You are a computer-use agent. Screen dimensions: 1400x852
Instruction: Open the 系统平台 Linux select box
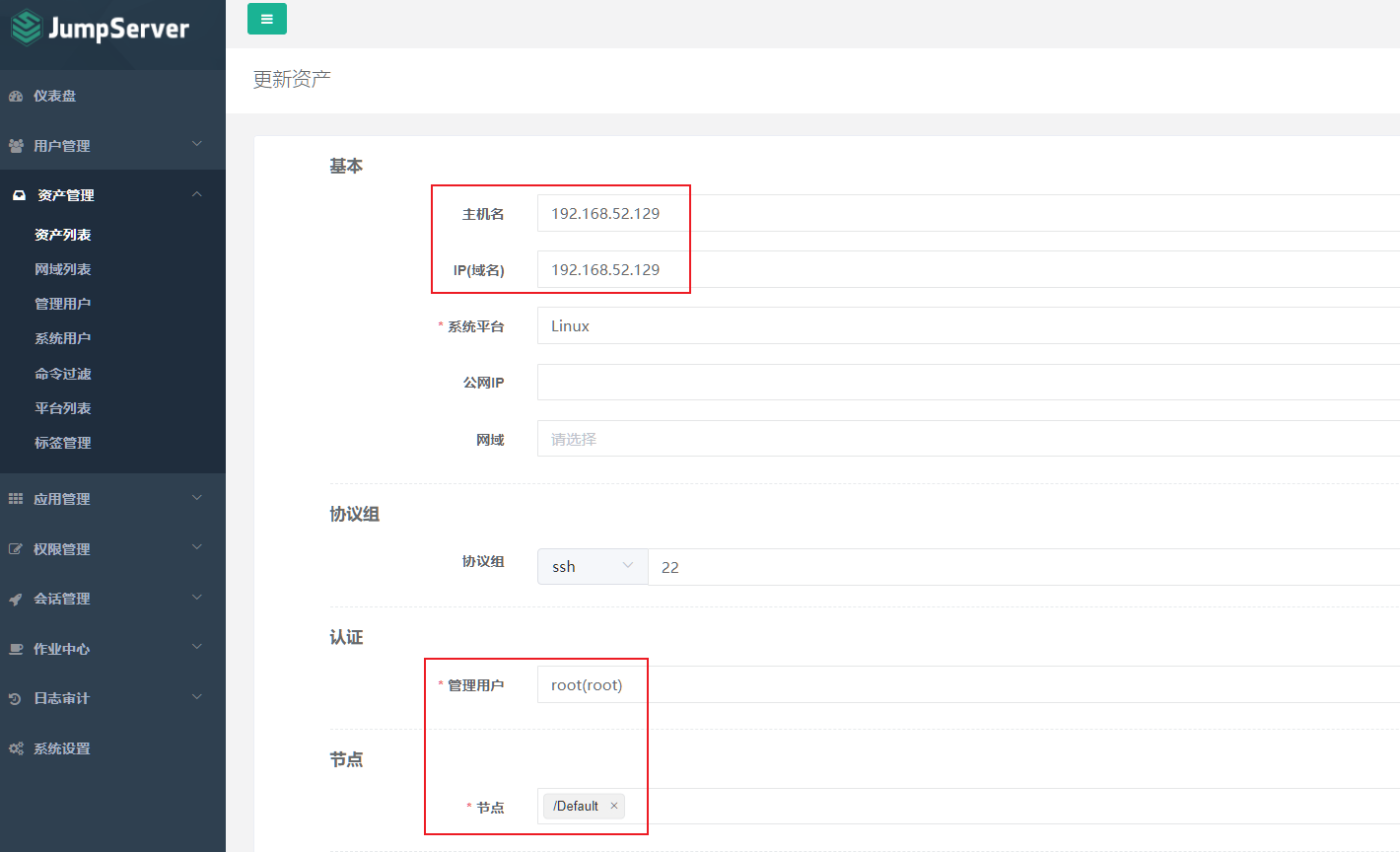tap(968, 325)
